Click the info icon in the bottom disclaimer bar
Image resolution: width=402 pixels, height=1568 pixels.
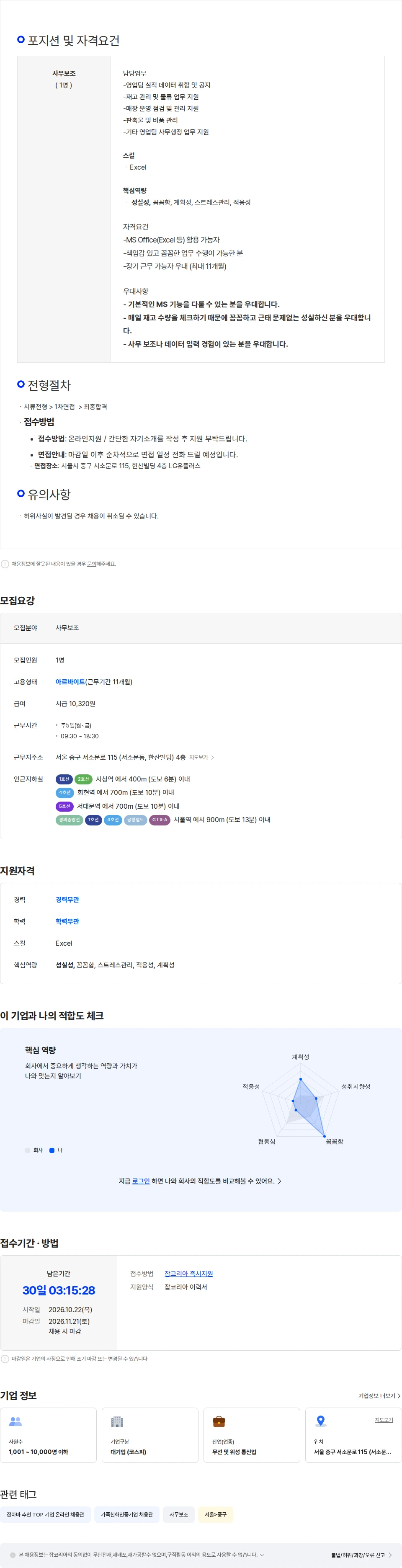(x=13, y=1555)
